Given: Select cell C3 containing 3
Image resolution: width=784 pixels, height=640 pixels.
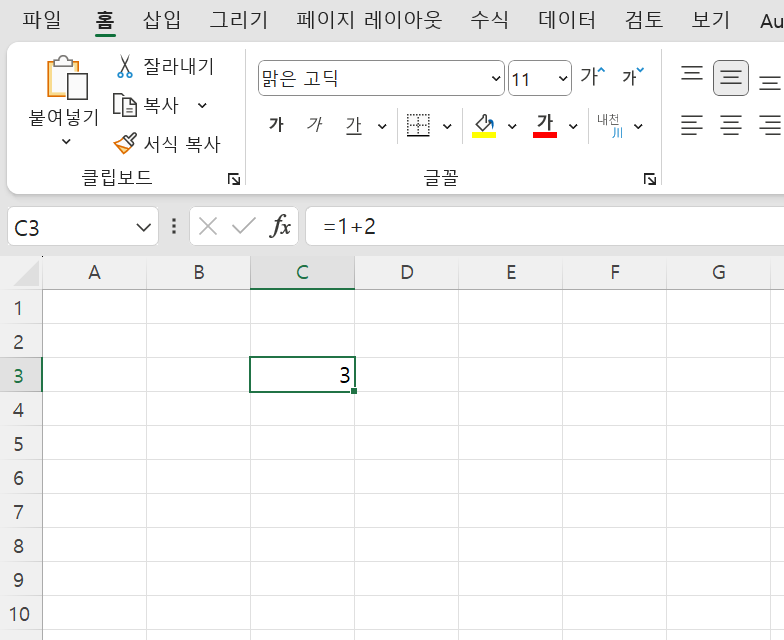Looking at the screenshot, I should click(x=302, y=374).
